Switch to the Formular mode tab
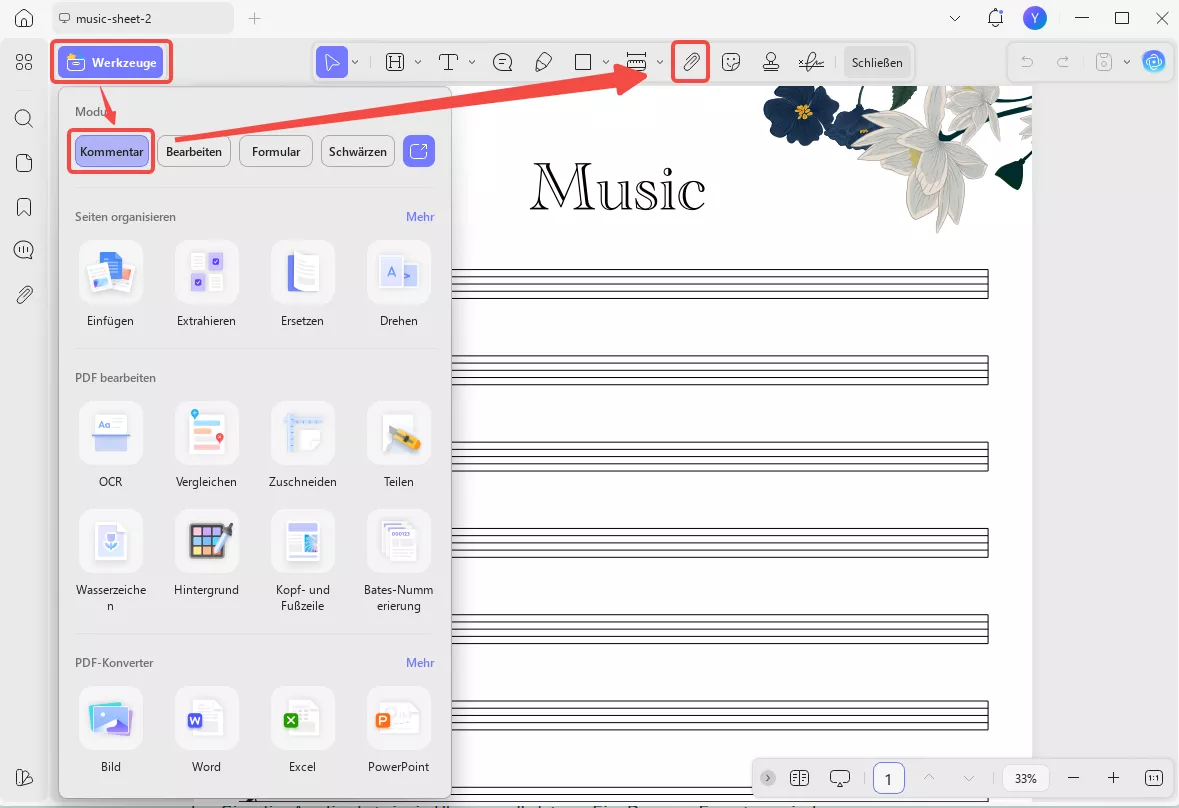Screen dimensions: 1179x808 tap(275, 151)
